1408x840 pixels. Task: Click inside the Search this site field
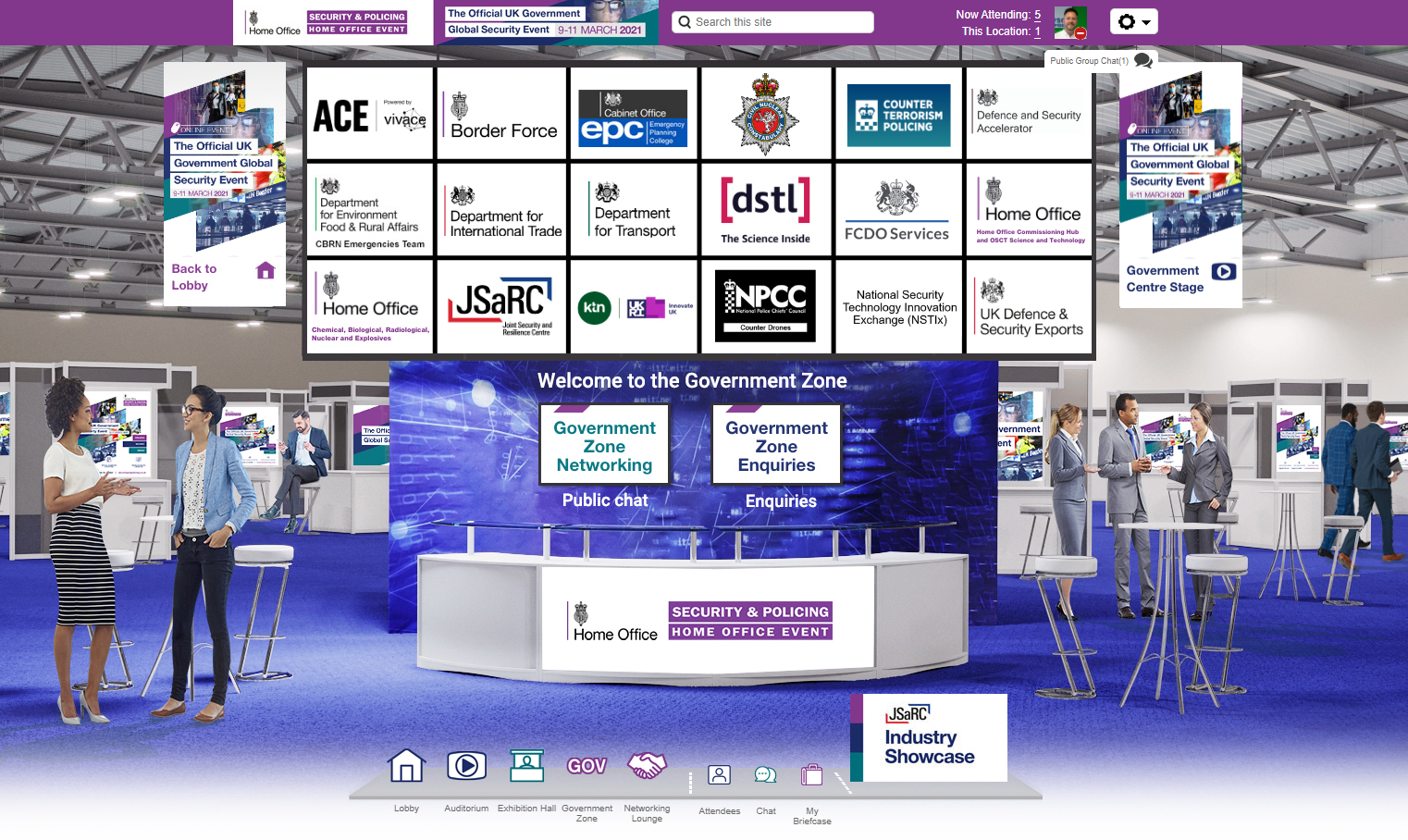[x=777, y=22]
